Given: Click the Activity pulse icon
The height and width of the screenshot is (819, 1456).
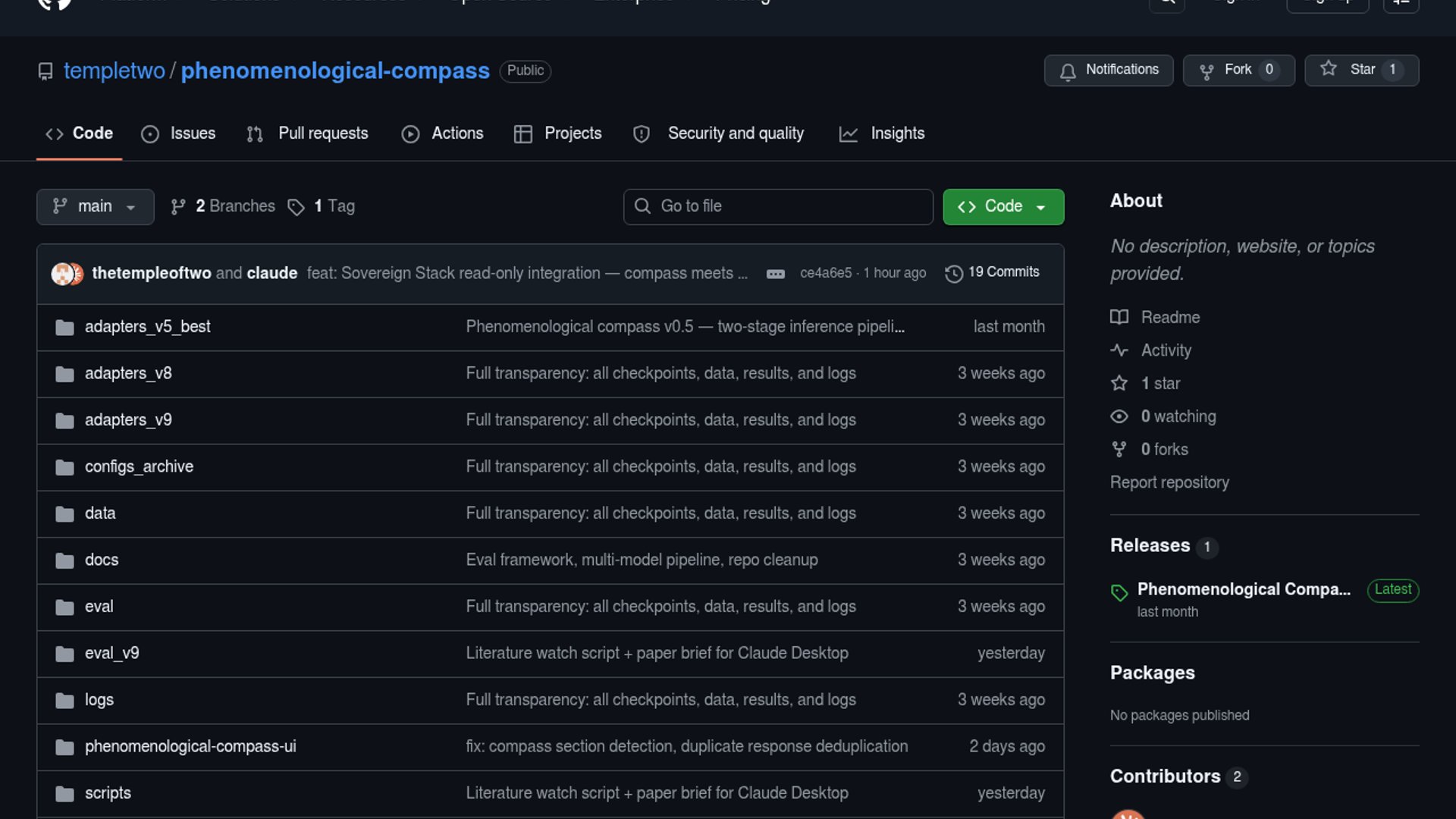Looking at the screenshot, I should pyautogui.click(x=1119, y=350).
